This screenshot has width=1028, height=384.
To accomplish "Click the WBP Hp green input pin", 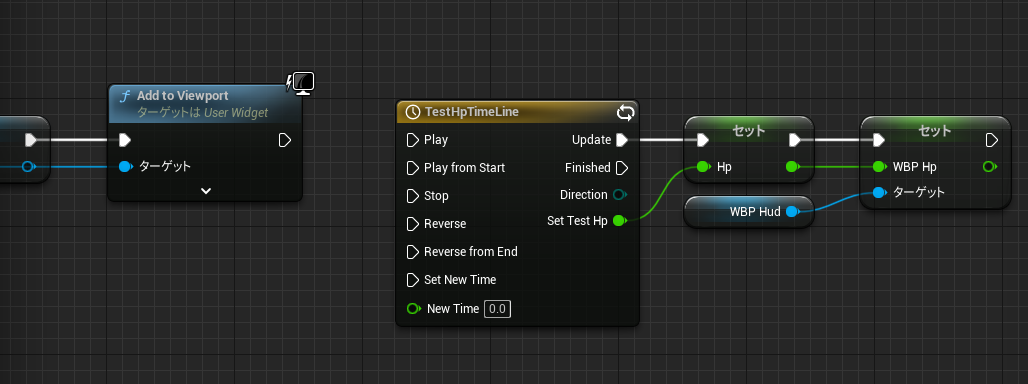I will 880,166.
